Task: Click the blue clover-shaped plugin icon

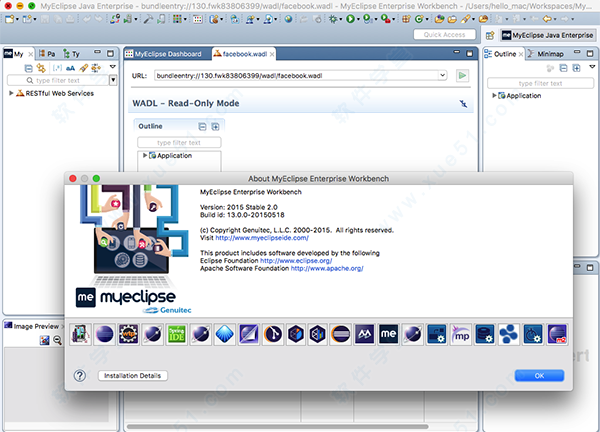Action: click(x=509, y=334)
